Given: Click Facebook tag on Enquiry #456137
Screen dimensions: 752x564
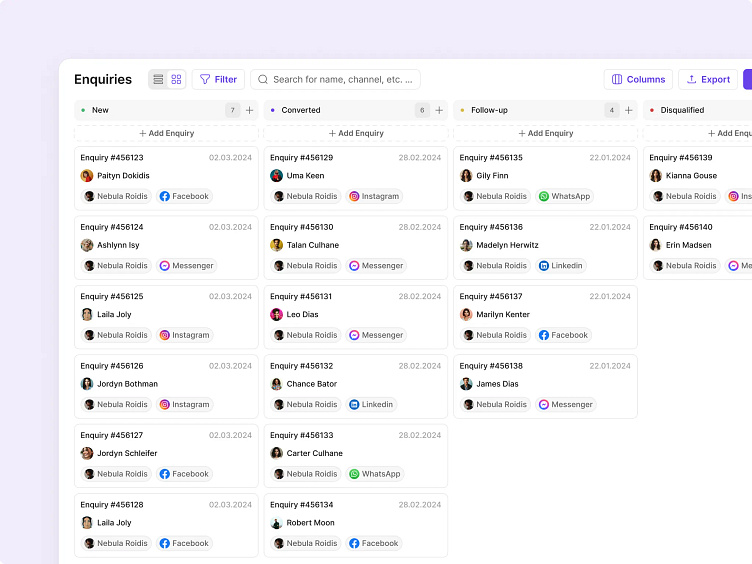Looking at the screenshot, I should coord(564,335).
